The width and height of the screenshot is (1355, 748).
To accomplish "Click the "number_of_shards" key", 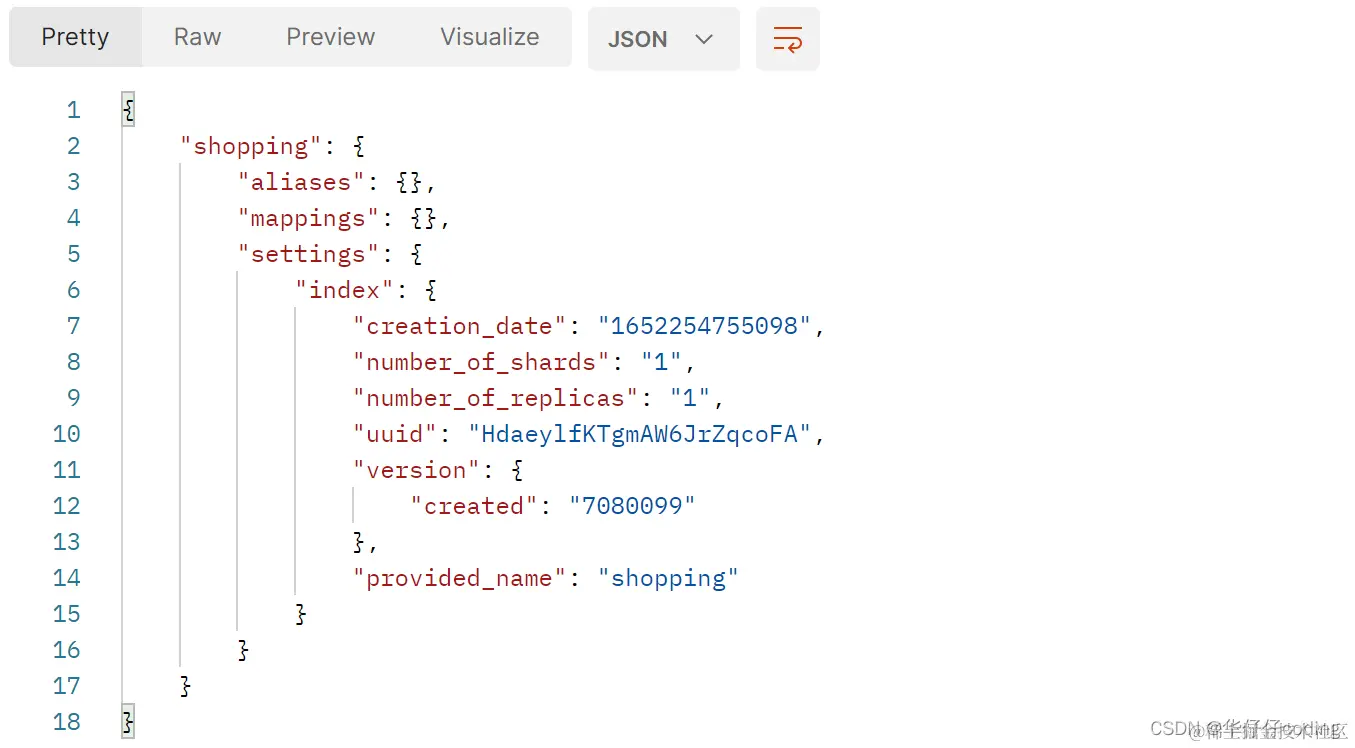I will 482,362.
